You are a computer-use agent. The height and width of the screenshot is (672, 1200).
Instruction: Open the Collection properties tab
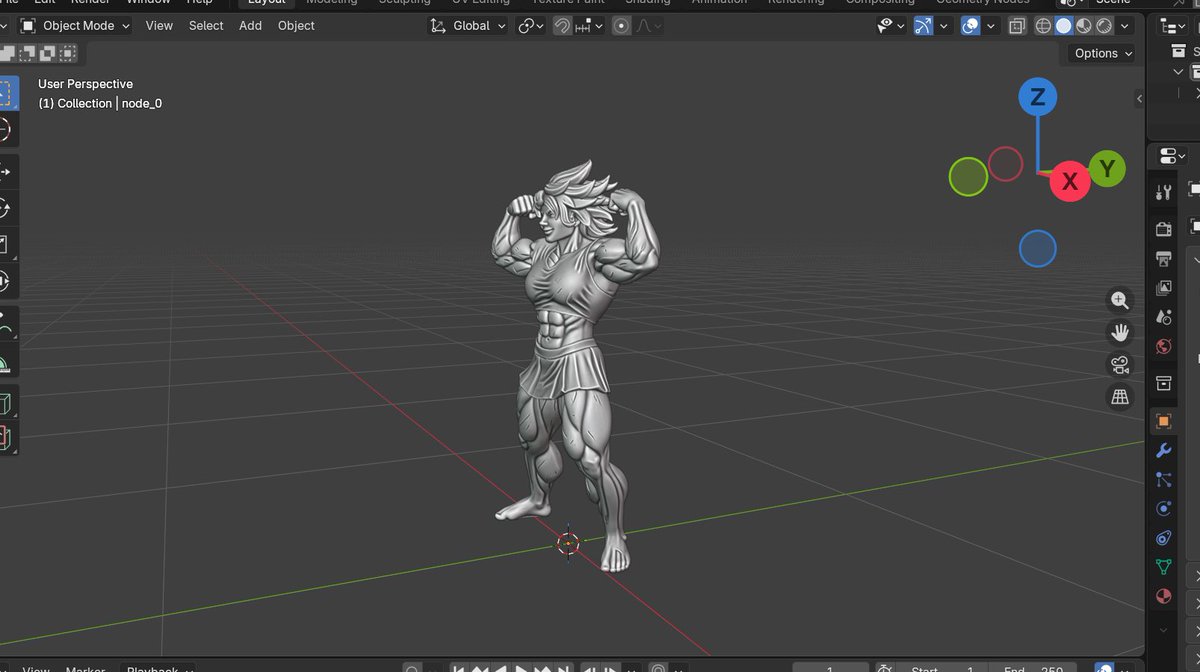[1163, 384]
